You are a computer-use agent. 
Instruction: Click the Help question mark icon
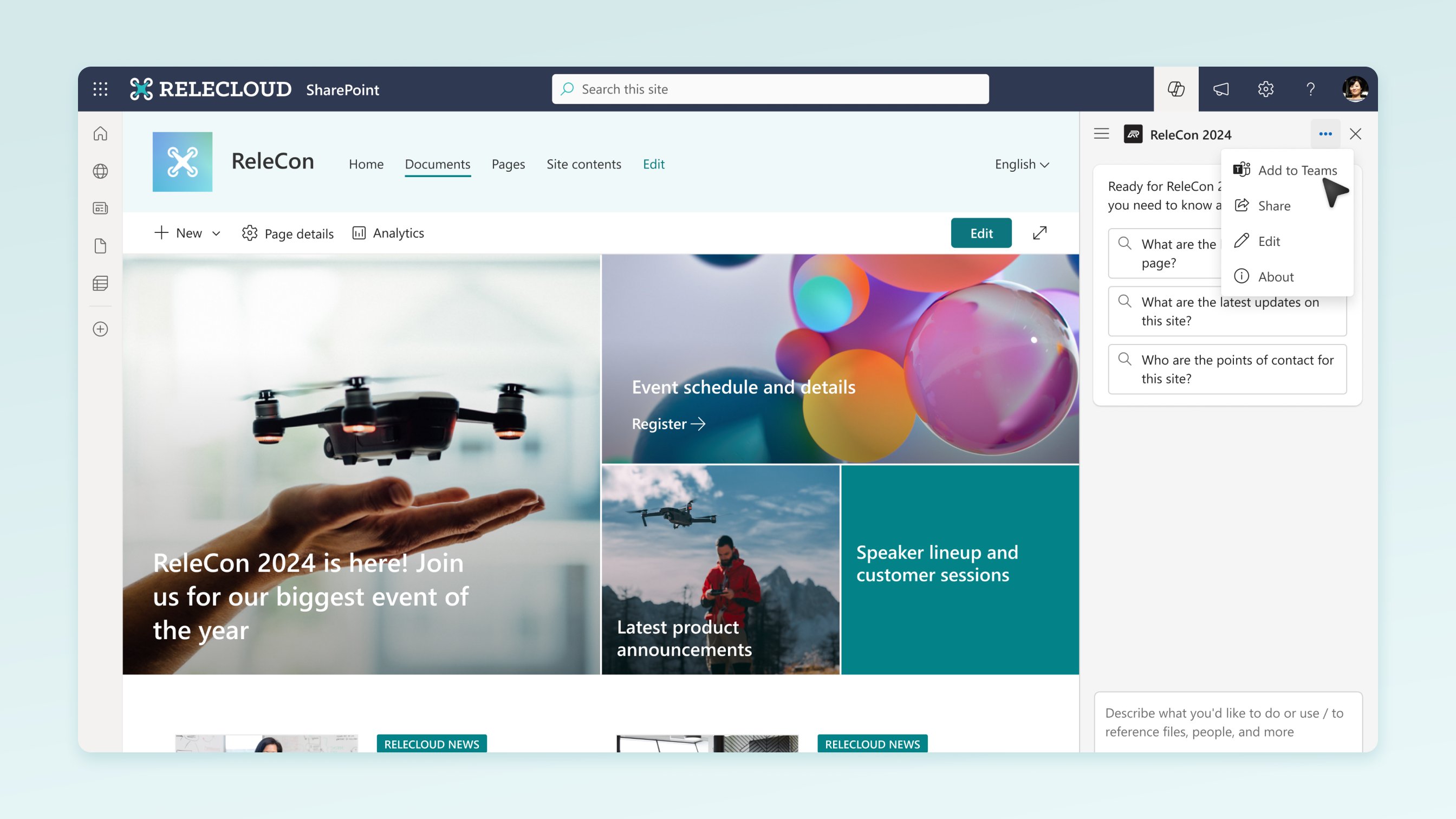(1311, 89)
